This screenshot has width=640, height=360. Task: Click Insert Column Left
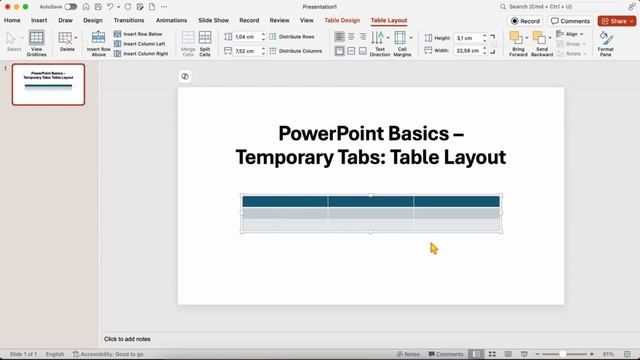140,44
